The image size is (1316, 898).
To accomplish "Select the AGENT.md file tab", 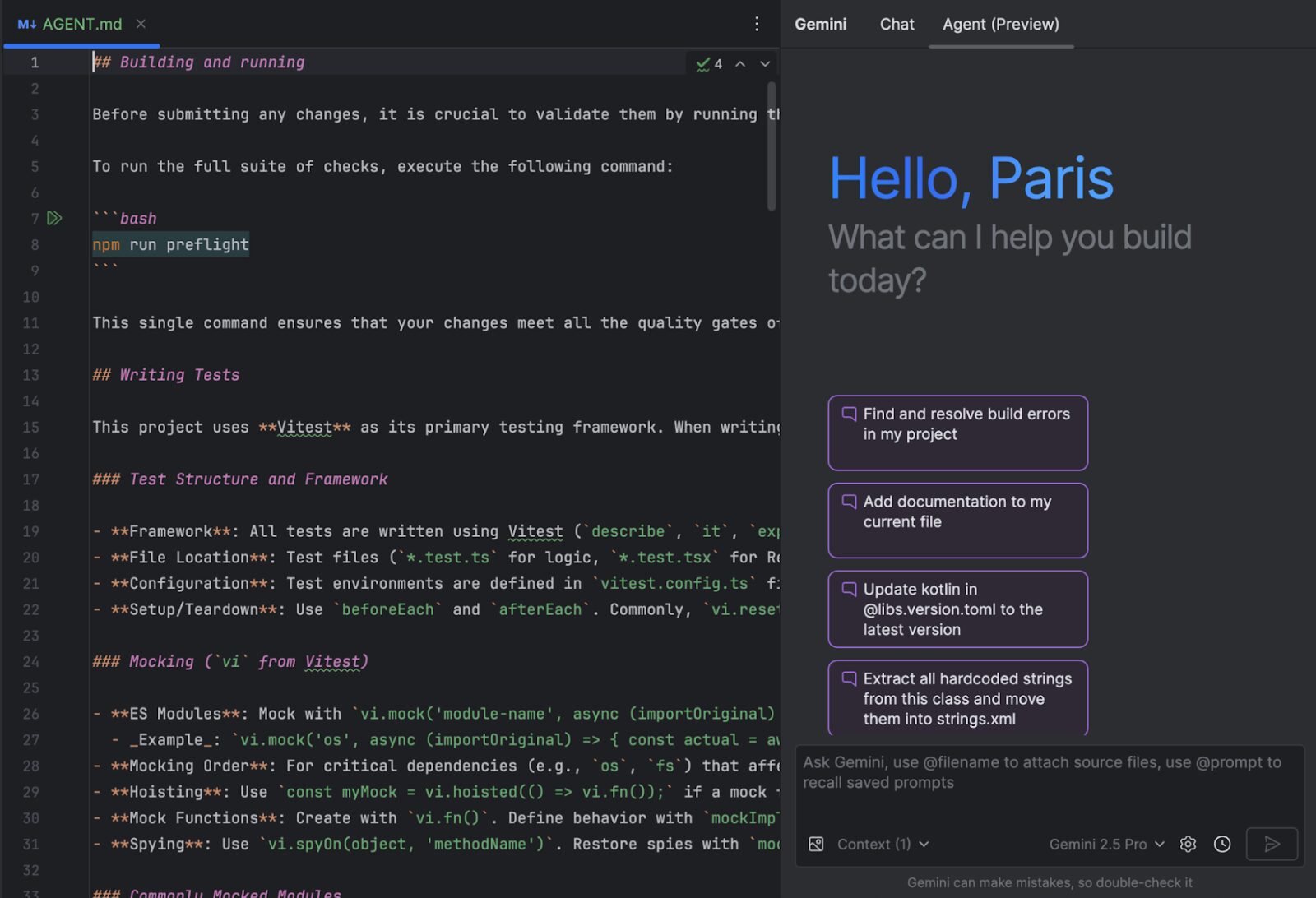I will 81,24.
